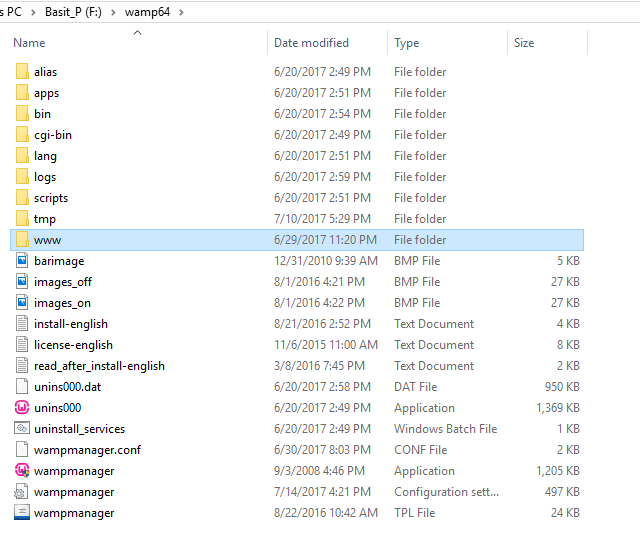This screenshot has height=547, width=640.
Task: Expand the chevron after wamp64 breadcrumb
Action: pos(181,13)
